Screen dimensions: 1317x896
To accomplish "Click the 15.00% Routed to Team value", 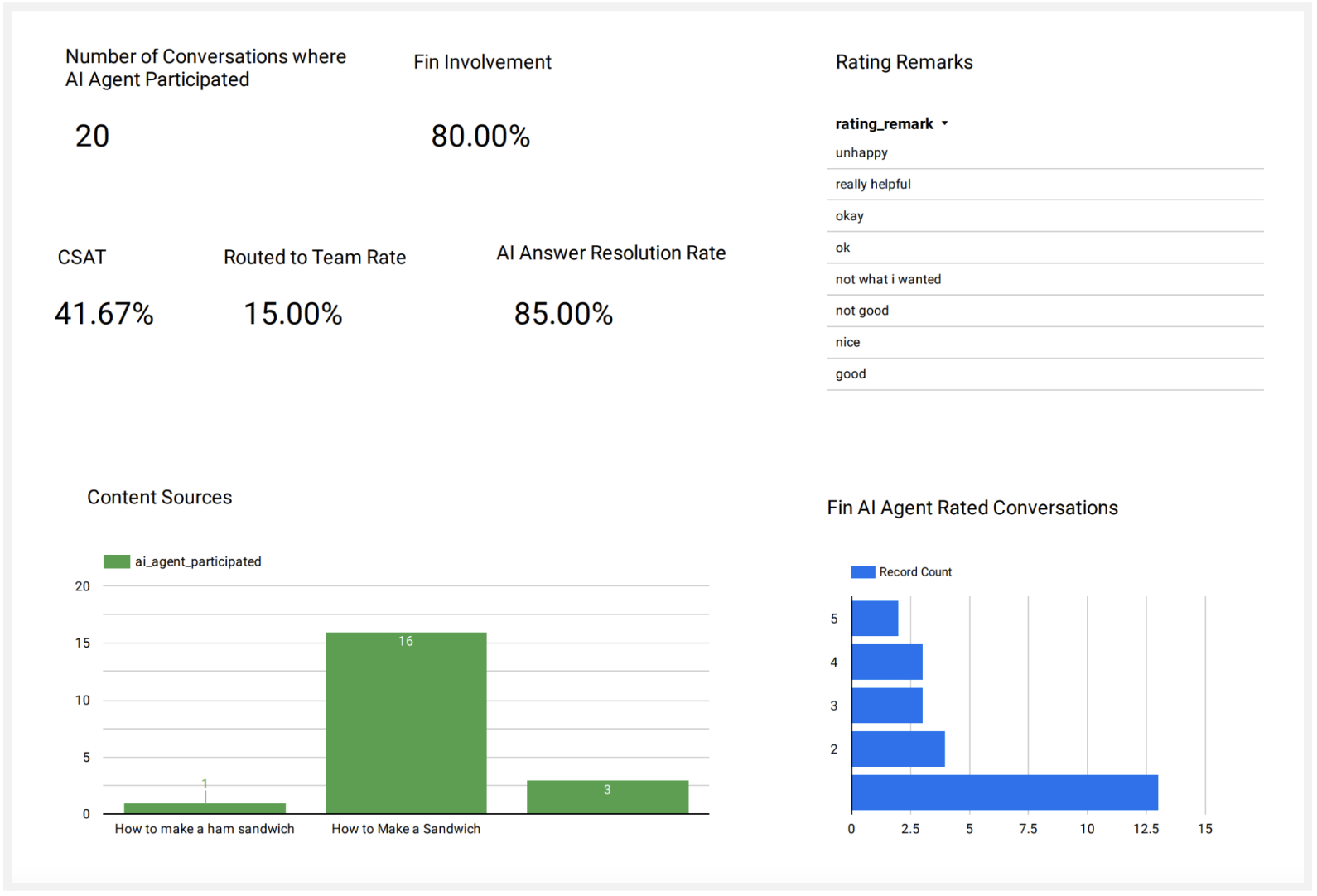I will (x=293, y=315).
